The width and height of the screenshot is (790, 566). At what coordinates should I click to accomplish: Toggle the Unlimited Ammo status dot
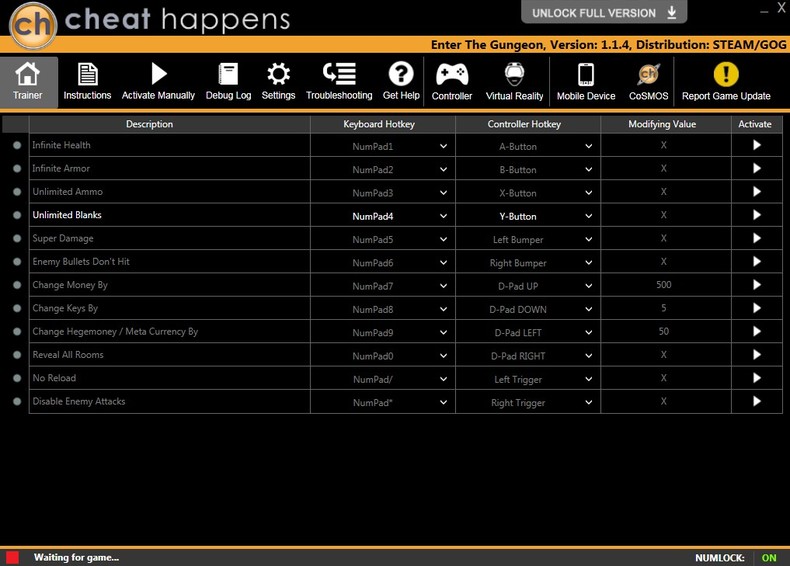(x=17, y=192)
